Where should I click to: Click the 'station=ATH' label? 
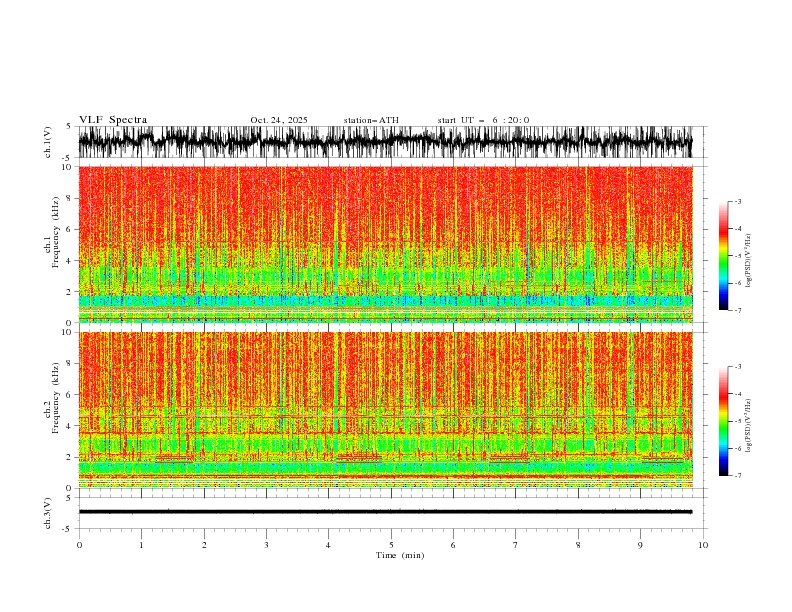point(371,120)
